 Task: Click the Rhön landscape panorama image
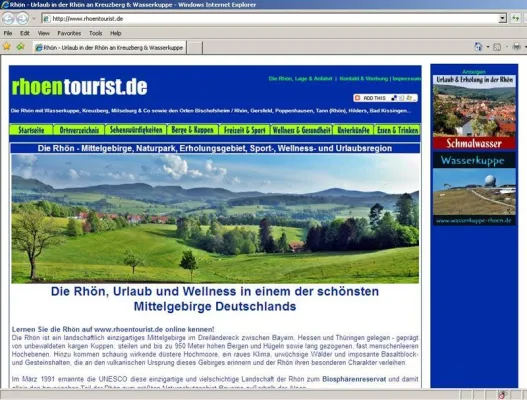[215, 218]
